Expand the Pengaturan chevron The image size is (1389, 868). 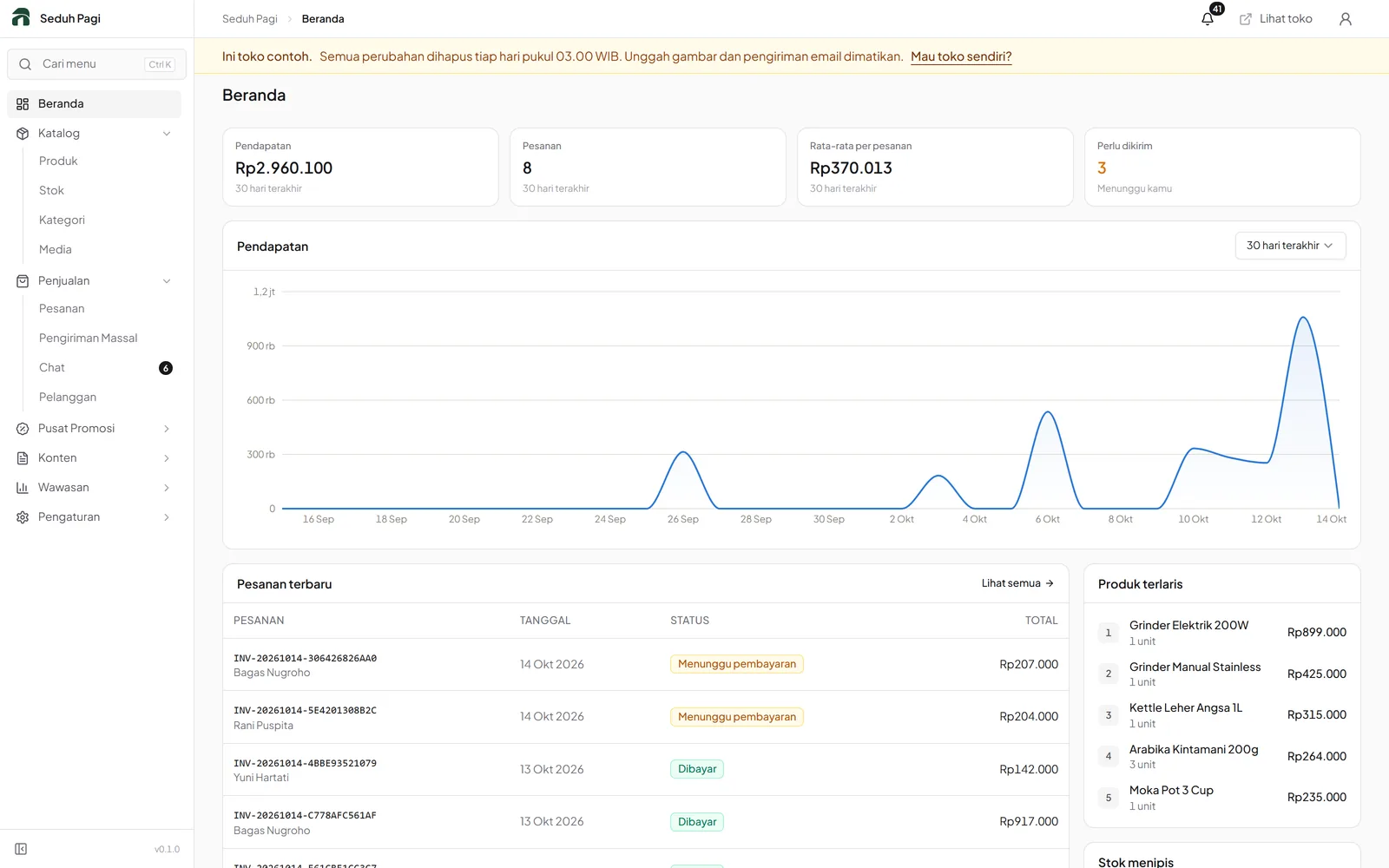pyautogui.click(x=167, y=517)
